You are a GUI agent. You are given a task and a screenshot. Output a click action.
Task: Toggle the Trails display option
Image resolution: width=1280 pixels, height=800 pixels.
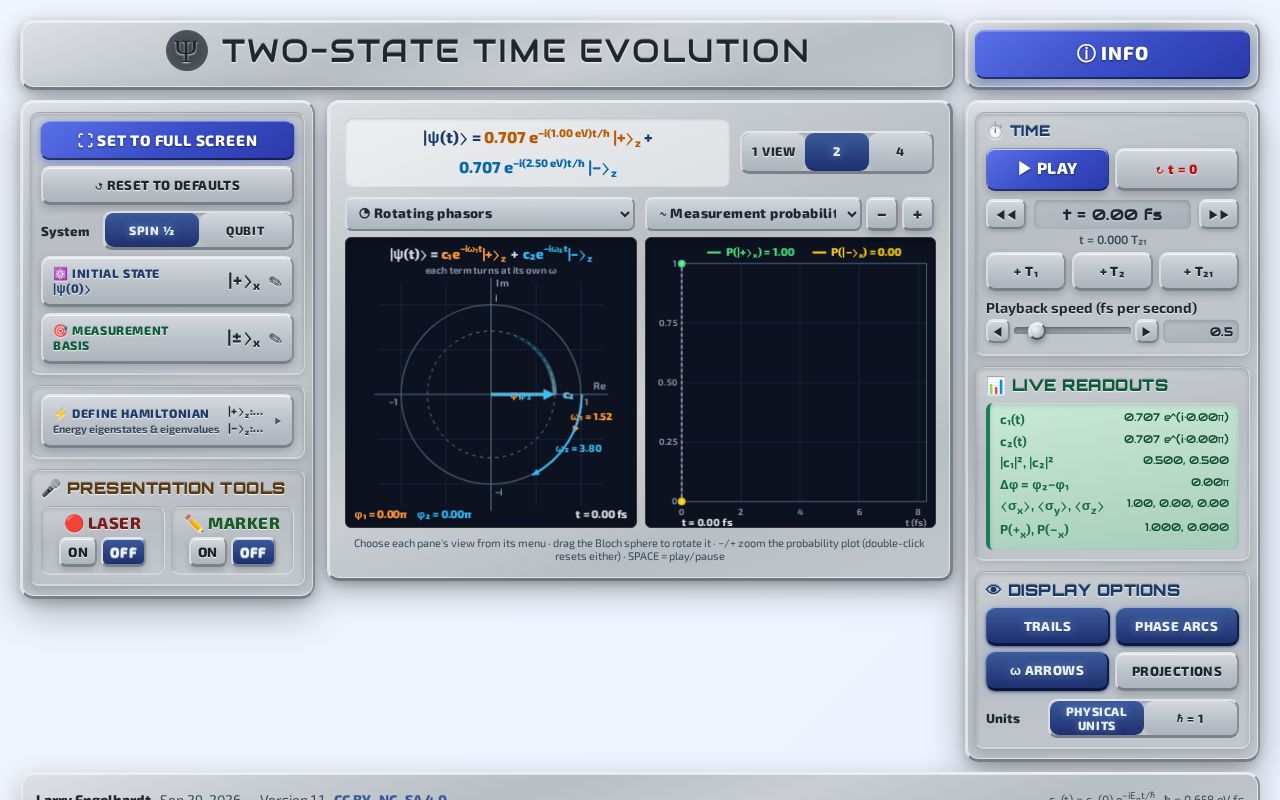point(1047,626)
